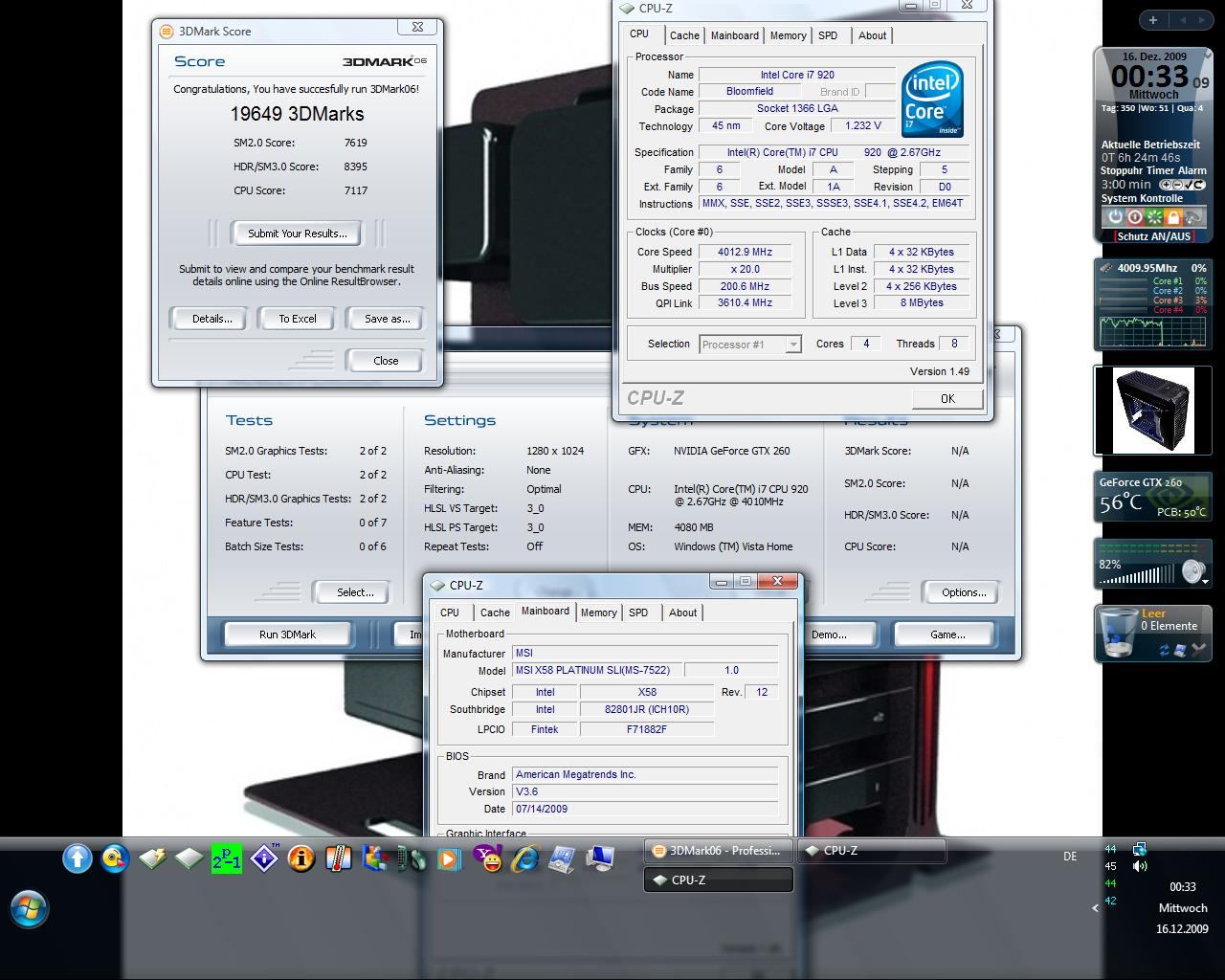This screenshot has width=1225, height=980.
Task: Click Submit Your Results button
Action: click(298, 234)
